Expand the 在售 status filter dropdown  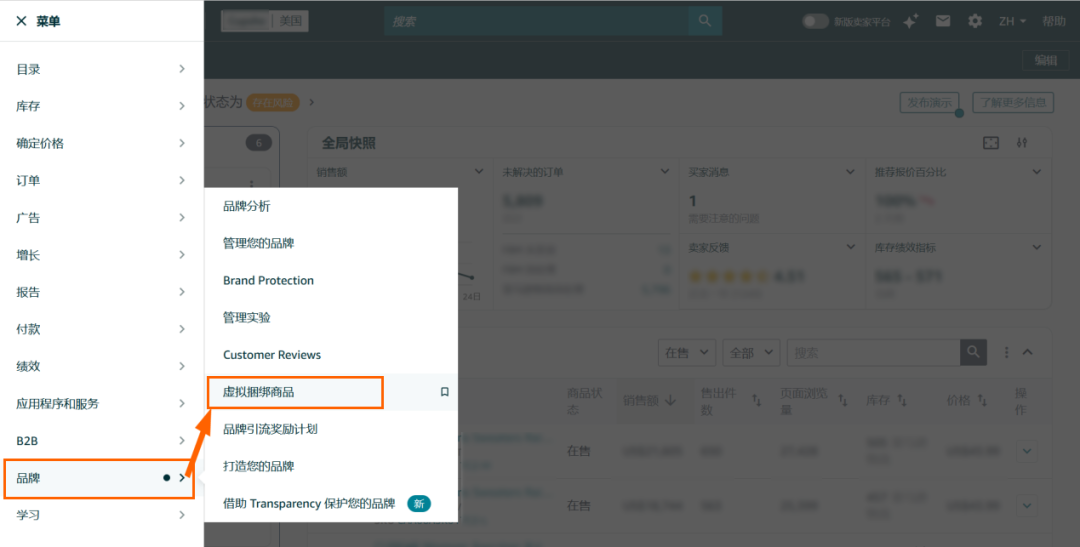click(x=688, y=352)
